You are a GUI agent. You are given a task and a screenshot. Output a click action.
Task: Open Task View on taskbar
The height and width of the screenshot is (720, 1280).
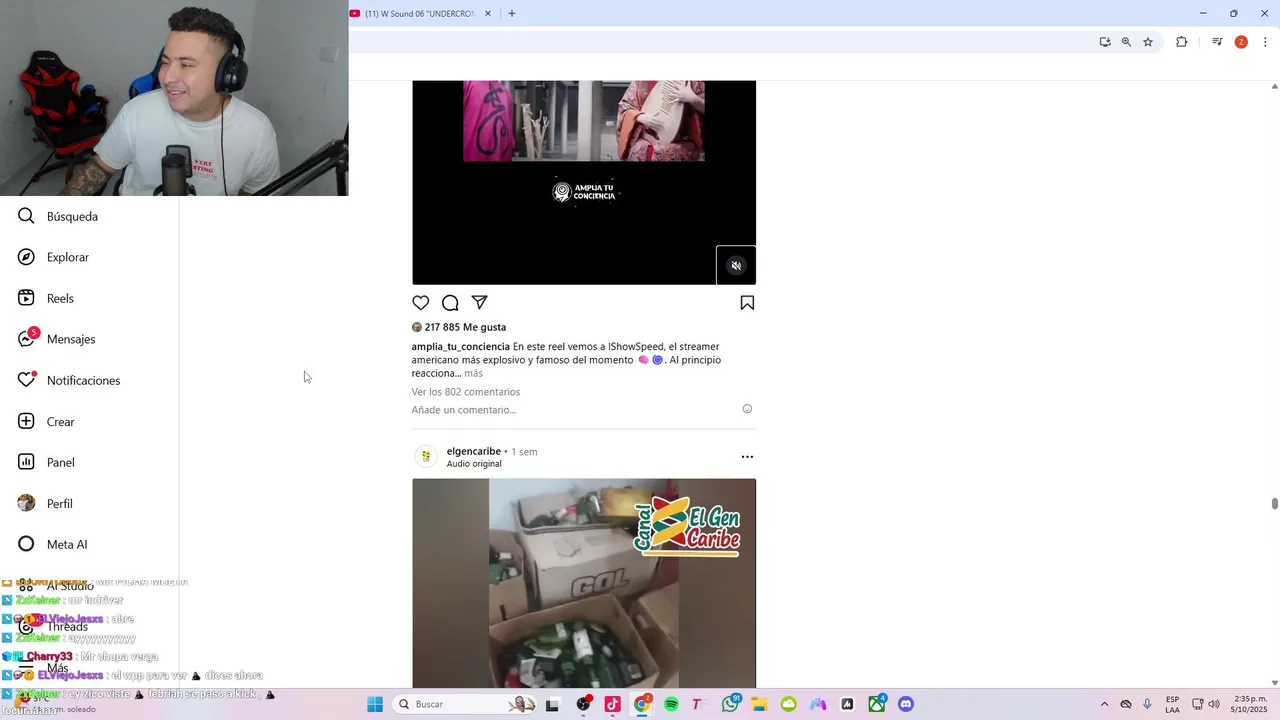[x=552, y=704]
